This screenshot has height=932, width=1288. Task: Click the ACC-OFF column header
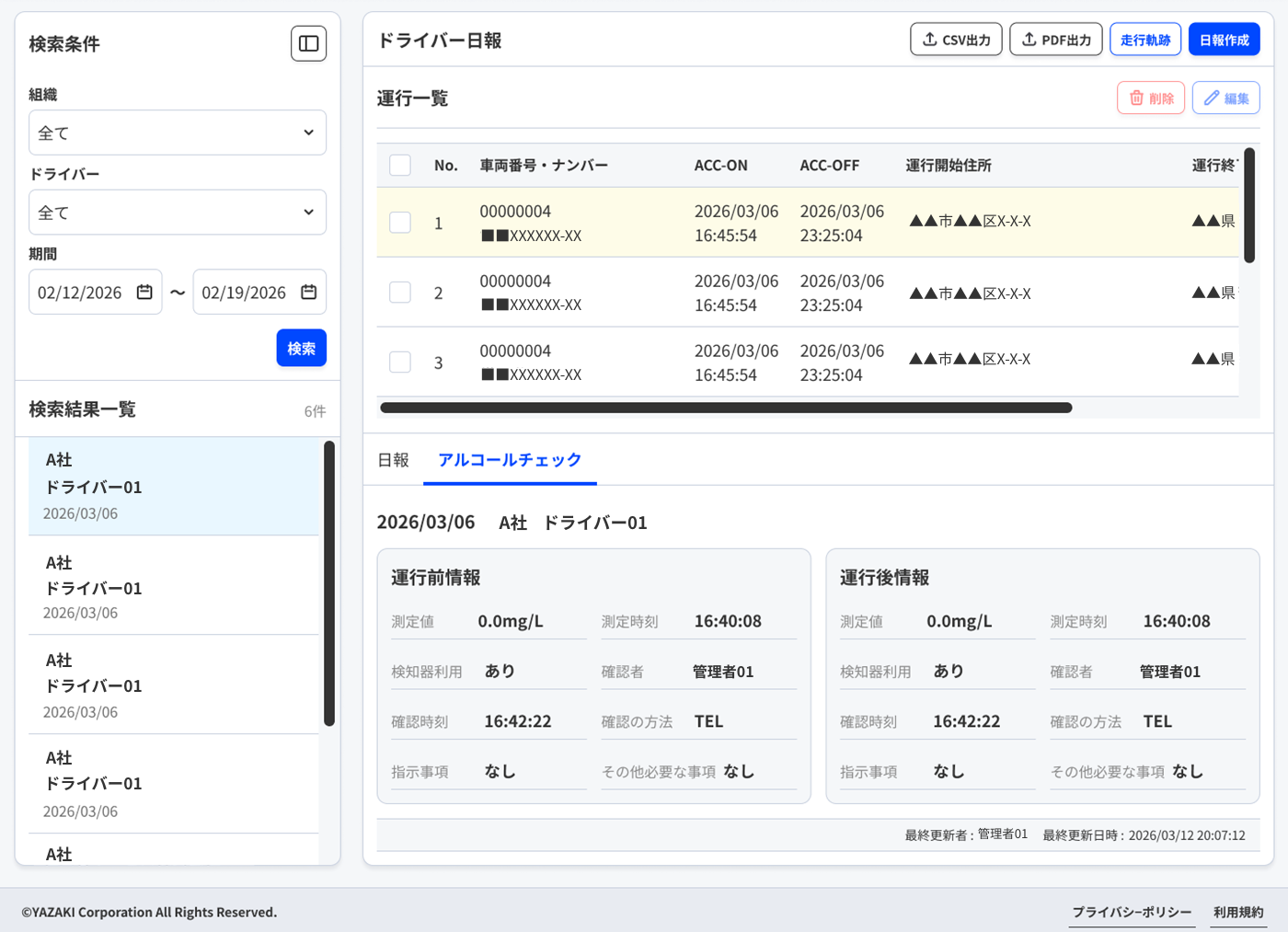[830, 166]
